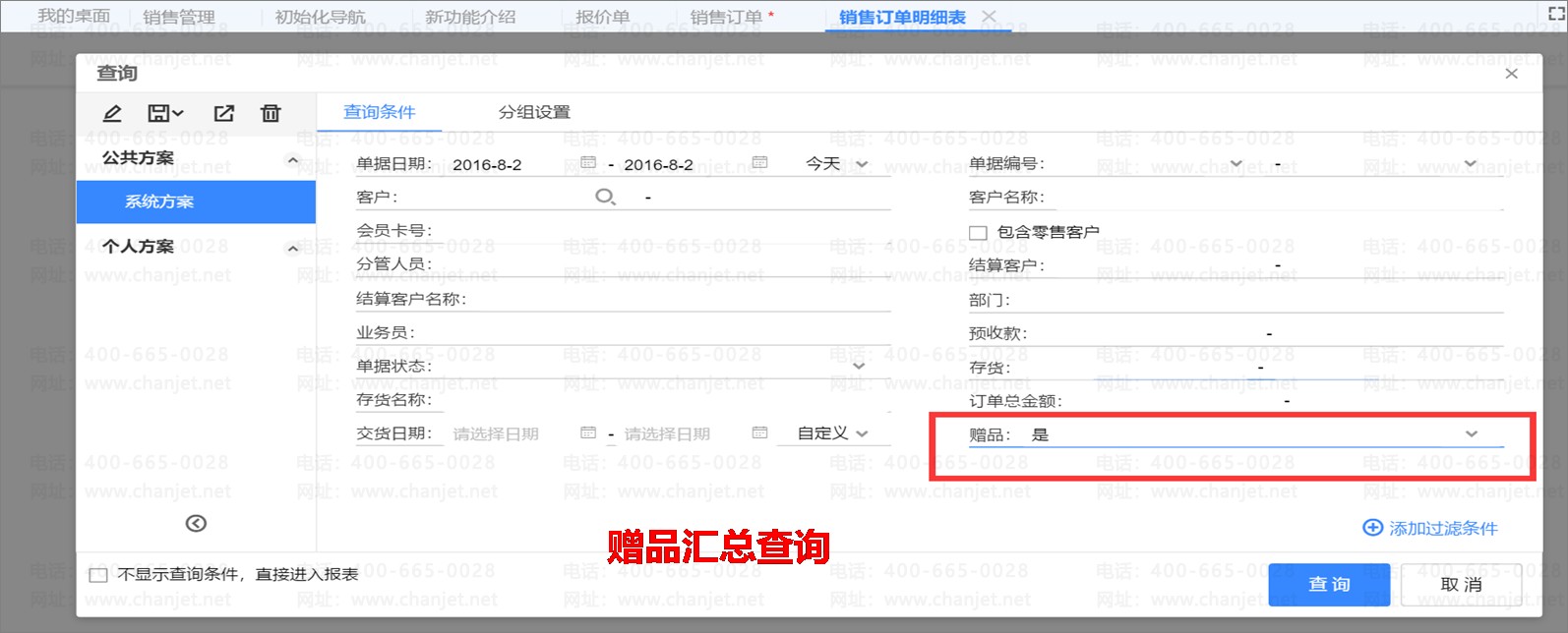
Task: Switch to the 查询条件 tab
Action: pyautogui.click(x=379, y=112)
